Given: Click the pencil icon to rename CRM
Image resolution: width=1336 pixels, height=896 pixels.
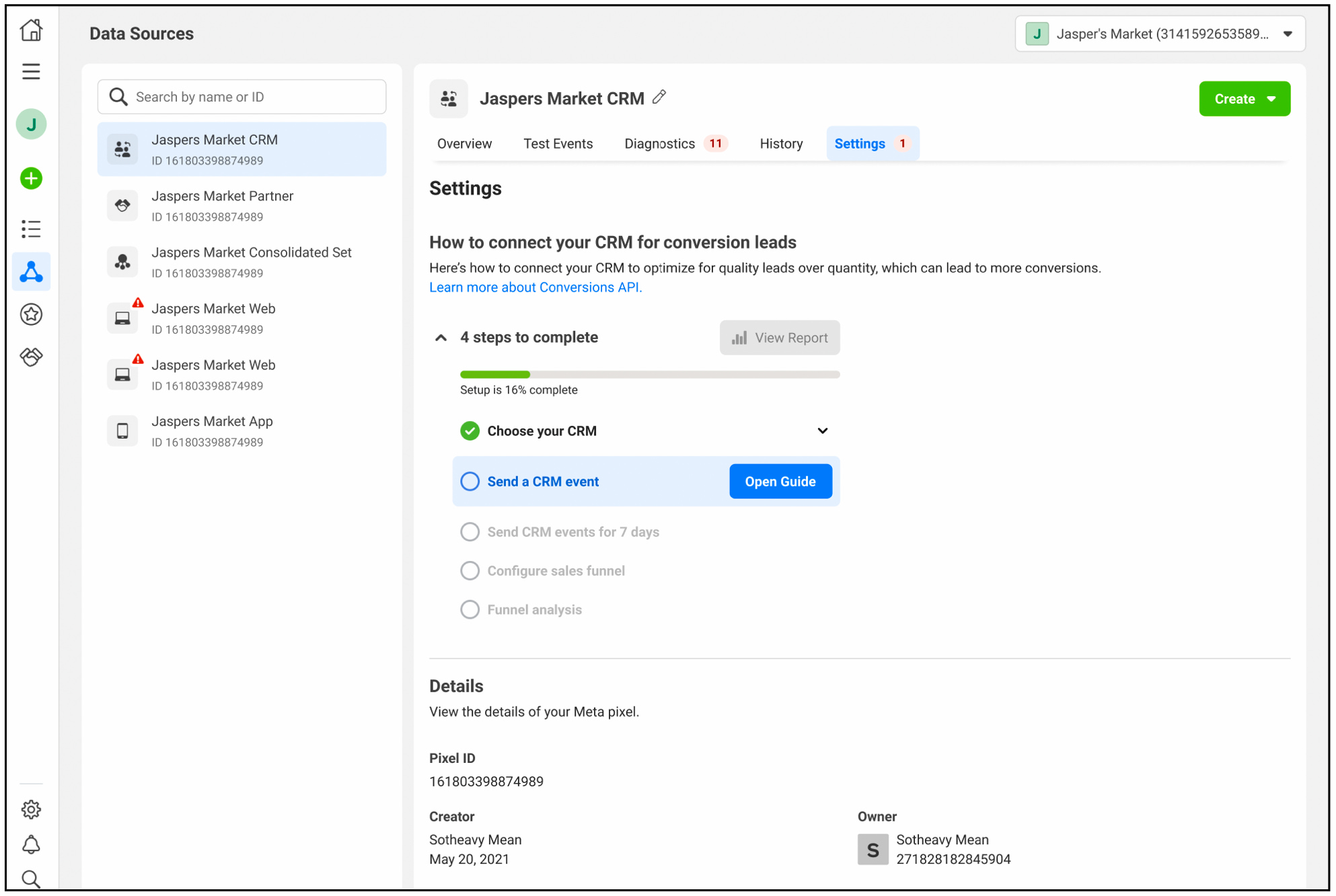Looking at the screenshot, I should pos(659,98).
